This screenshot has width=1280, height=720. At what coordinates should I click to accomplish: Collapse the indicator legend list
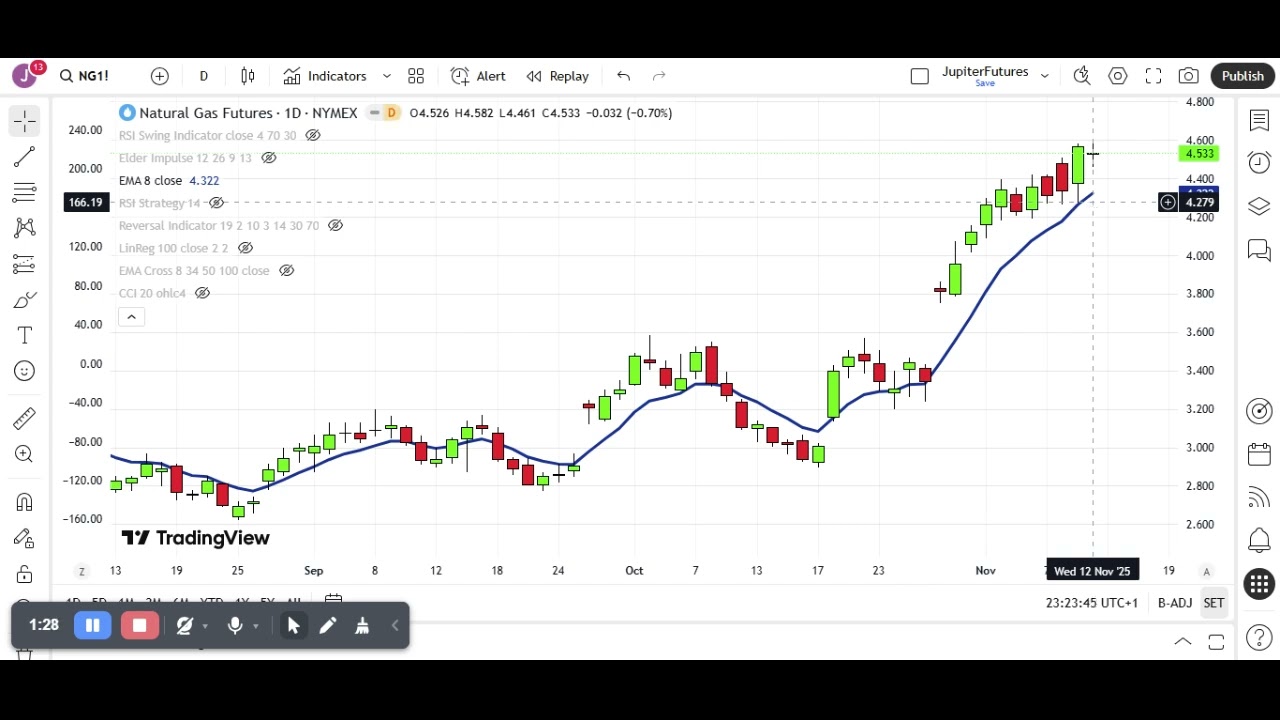pyautogui.click(x=131, y=317)
